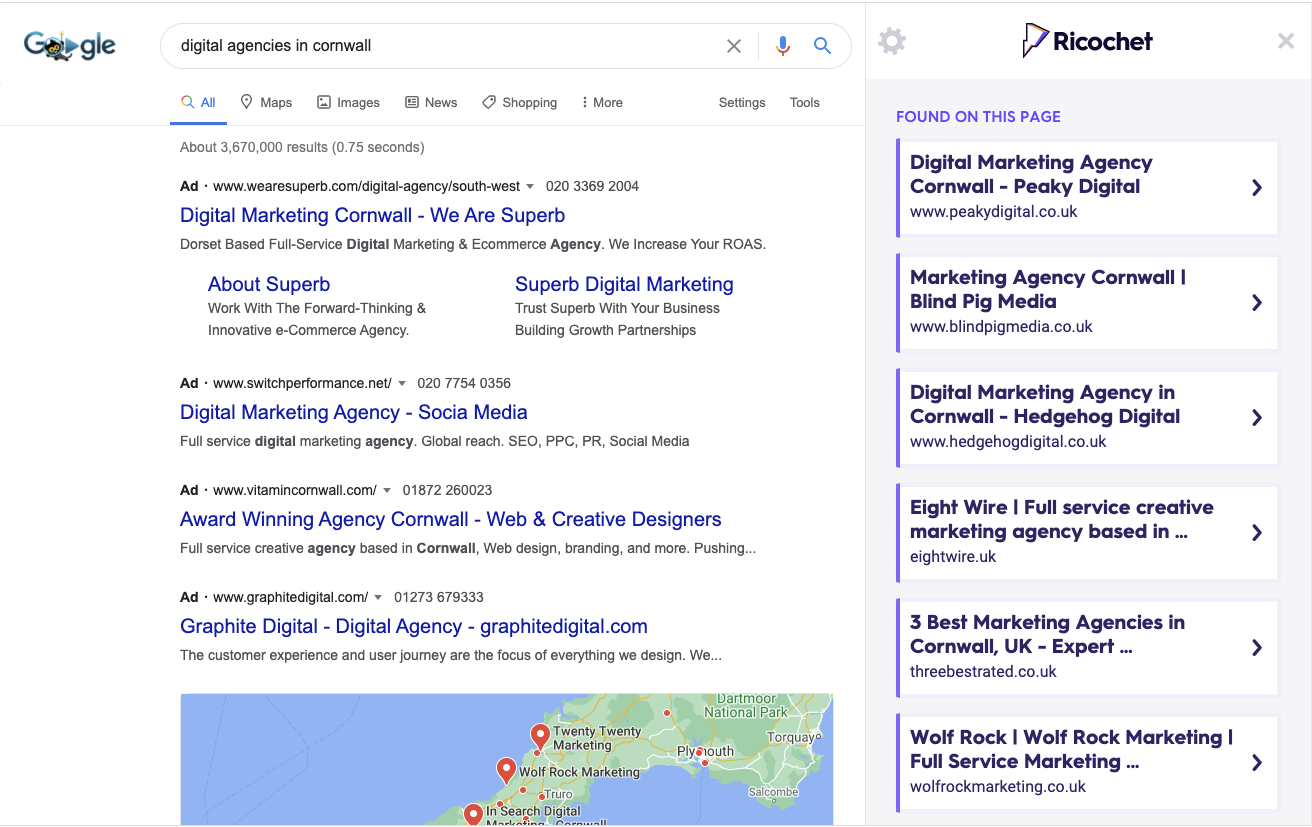Viewport: 1312px width, 827px height.
Task: Click the eightwire.uk URL text
Action: (x=953, y=557)
